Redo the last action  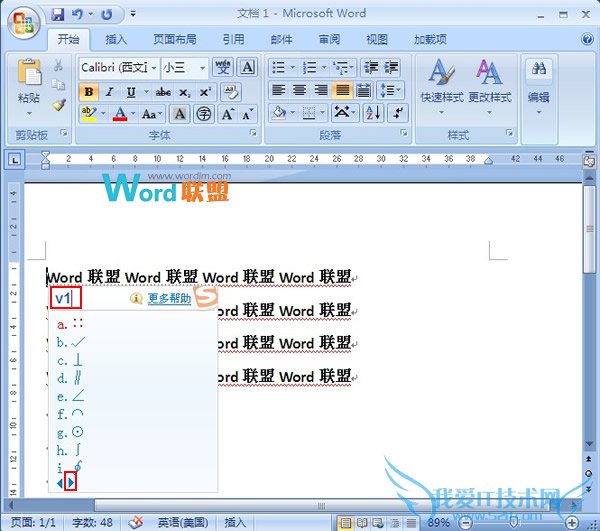click(106, 15)
